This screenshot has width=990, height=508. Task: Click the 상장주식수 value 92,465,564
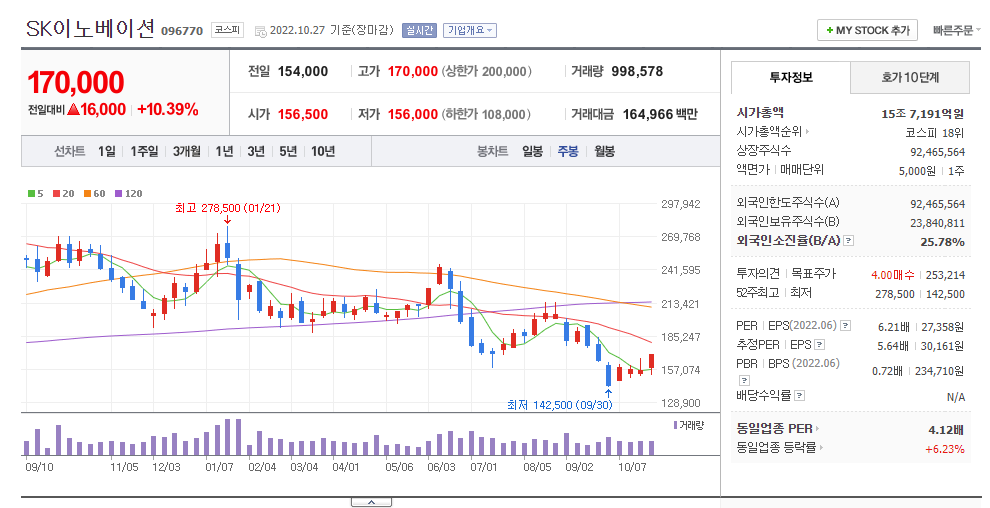click(x=938, y=152)
